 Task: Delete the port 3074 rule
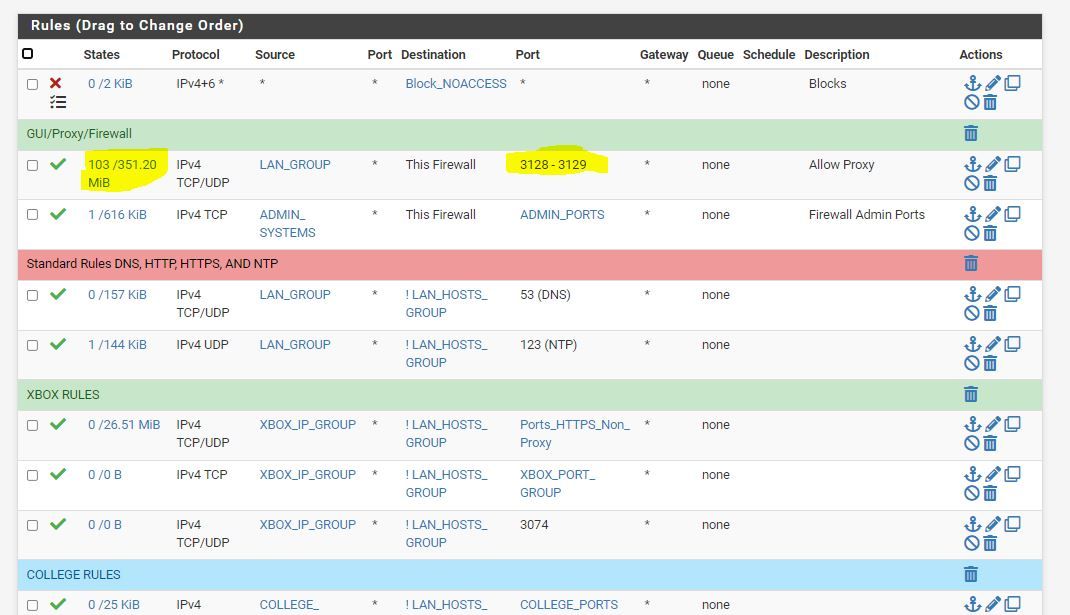coord(990,543)
